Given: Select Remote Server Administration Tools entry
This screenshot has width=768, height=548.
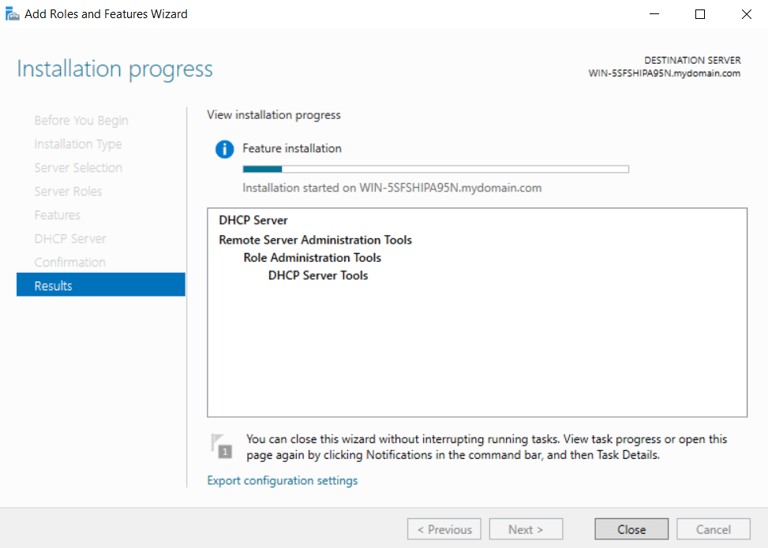Looking at the screenshot, I should [315, 240].
